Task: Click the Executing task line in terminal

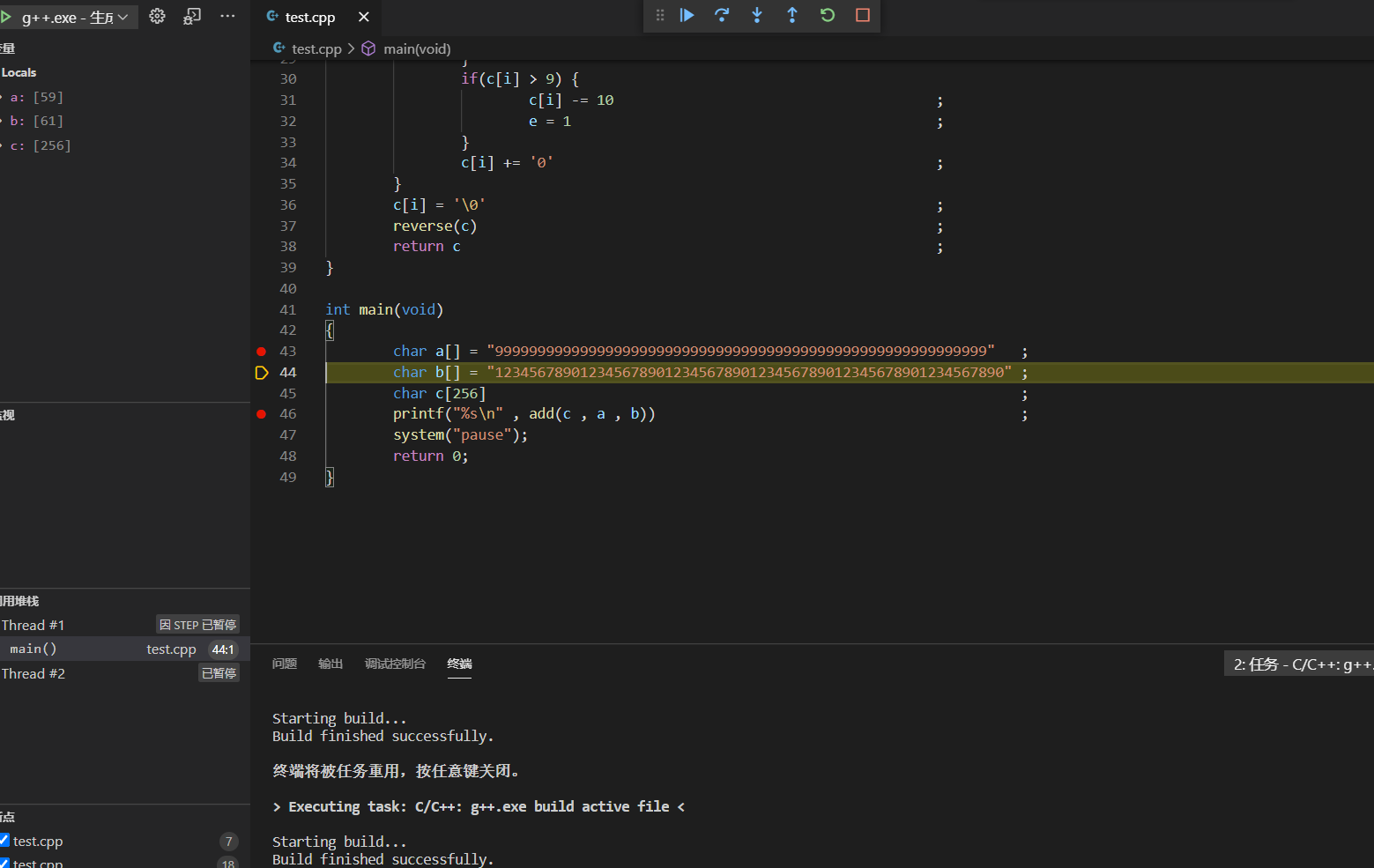Action: tap(479, 806)
